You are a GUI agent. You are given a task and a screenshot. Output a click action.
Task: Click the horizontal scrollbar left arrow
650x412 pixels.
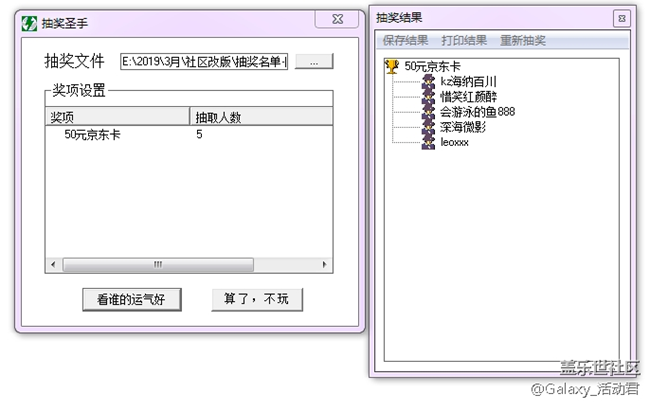[x=53, y=265]
